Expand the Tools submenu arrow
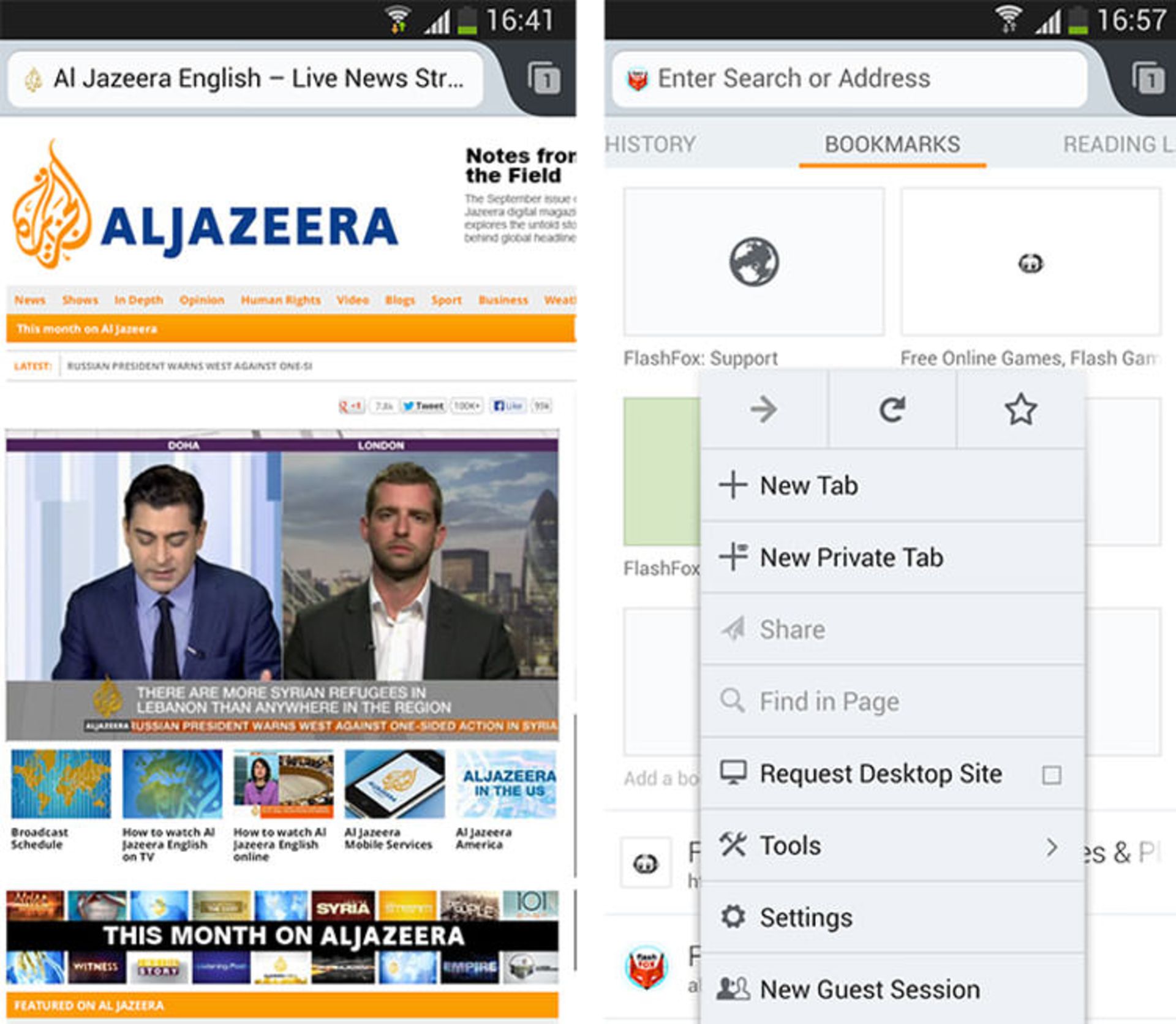The image size is (1176, 1024). 1051,847
